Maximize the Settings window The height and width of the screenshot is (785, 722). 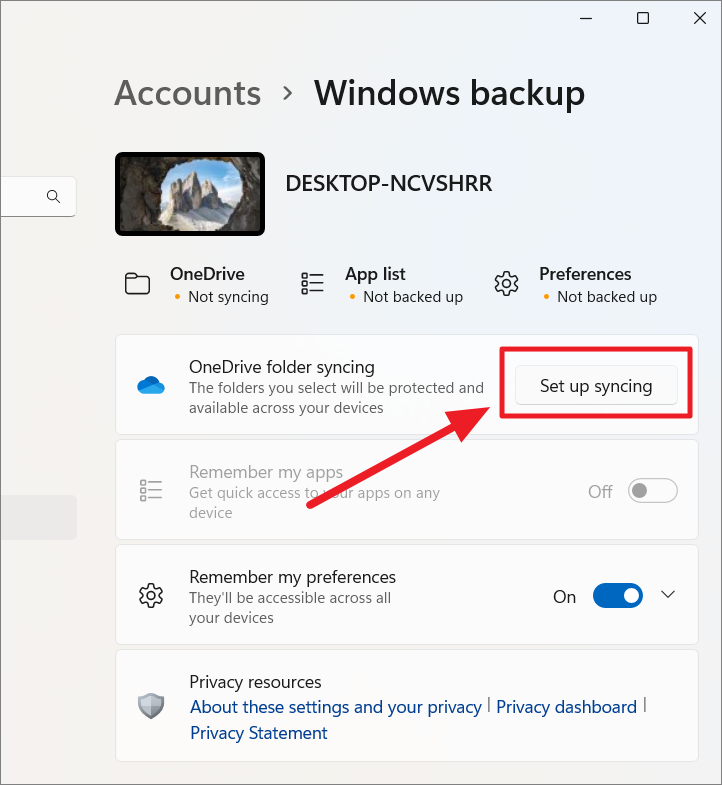point(643,19)
